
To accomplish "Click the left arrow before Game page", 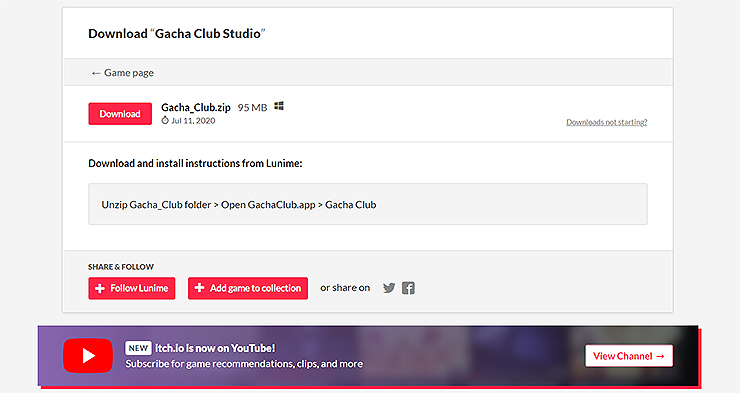I will pos(96,73).
